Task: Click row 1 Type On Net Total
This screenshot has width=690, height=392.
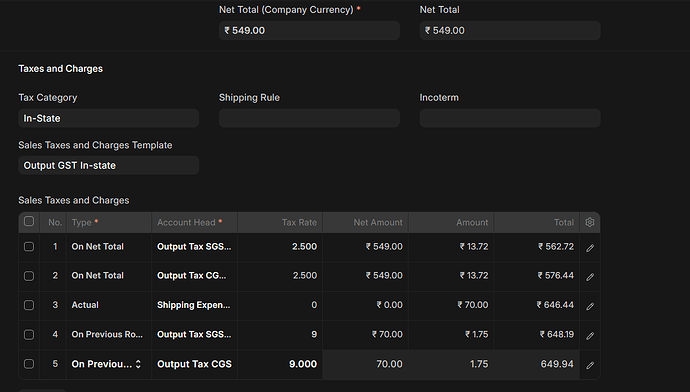Action: pyautogui.click(x=98, y=246)
